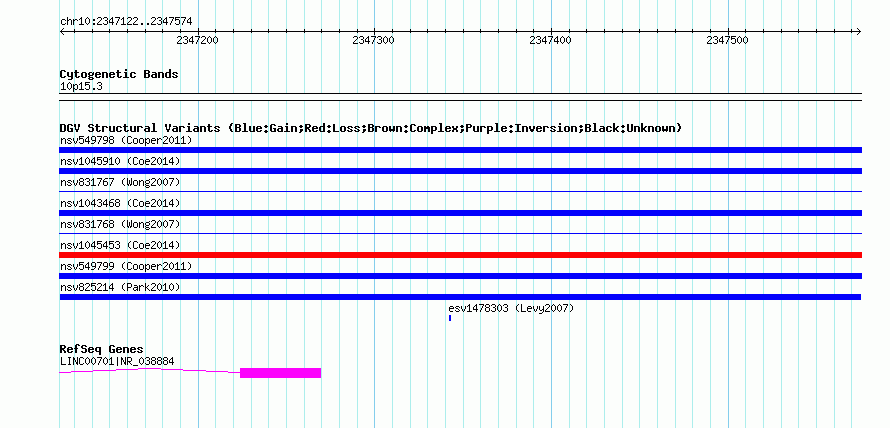Select the nsv549799 blue variant bar
Image resolution: width=890 pixels, height=428 pixels.
point(460,276)
